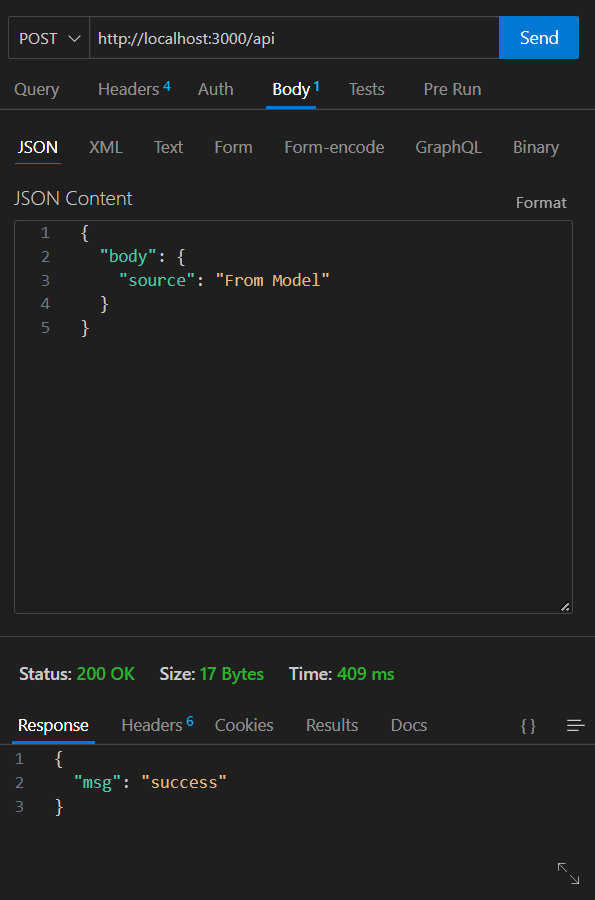Click line number 2 in the response viewer
Image resolution: width=595 pixels, height=900 pixels.
pos(20,782)
